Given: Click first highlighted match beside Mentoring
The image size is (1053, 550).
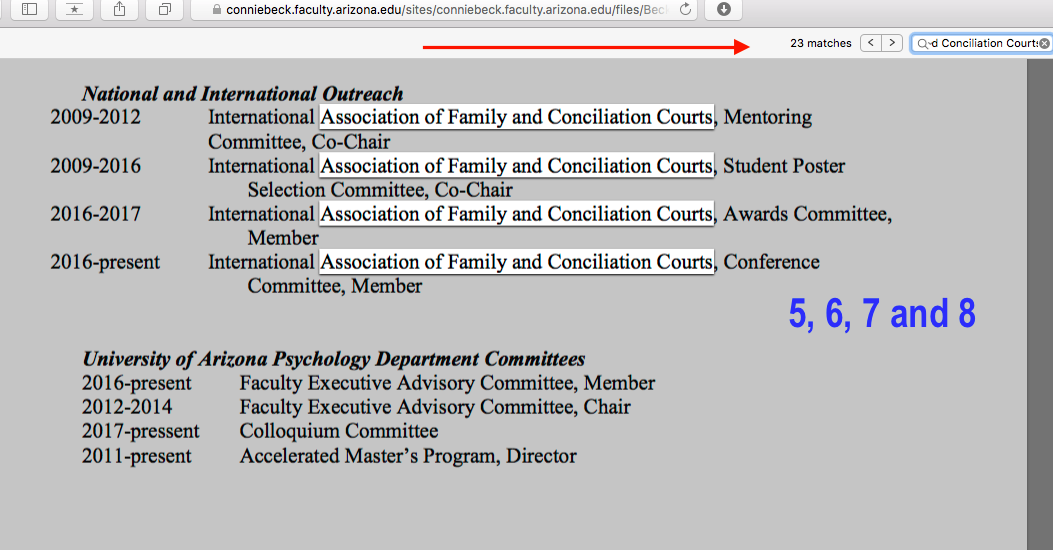Looking at the screenshot, I should 516,117.
